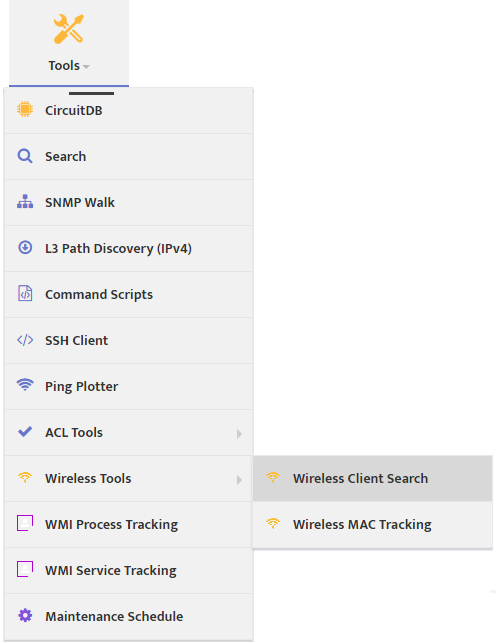This screenshot has width=496, height=644.
Task: Click the L3 Path Discovery download-circle icon
Action: click(25, 248)
